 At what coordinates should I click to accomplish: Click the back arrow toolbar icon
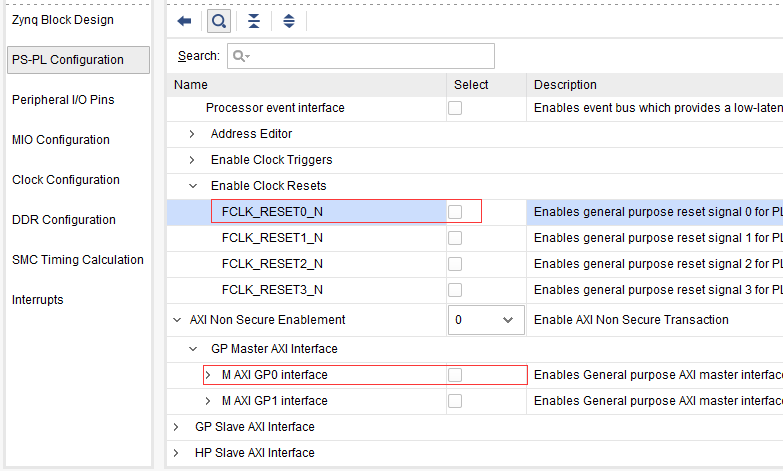click(184, 21)
